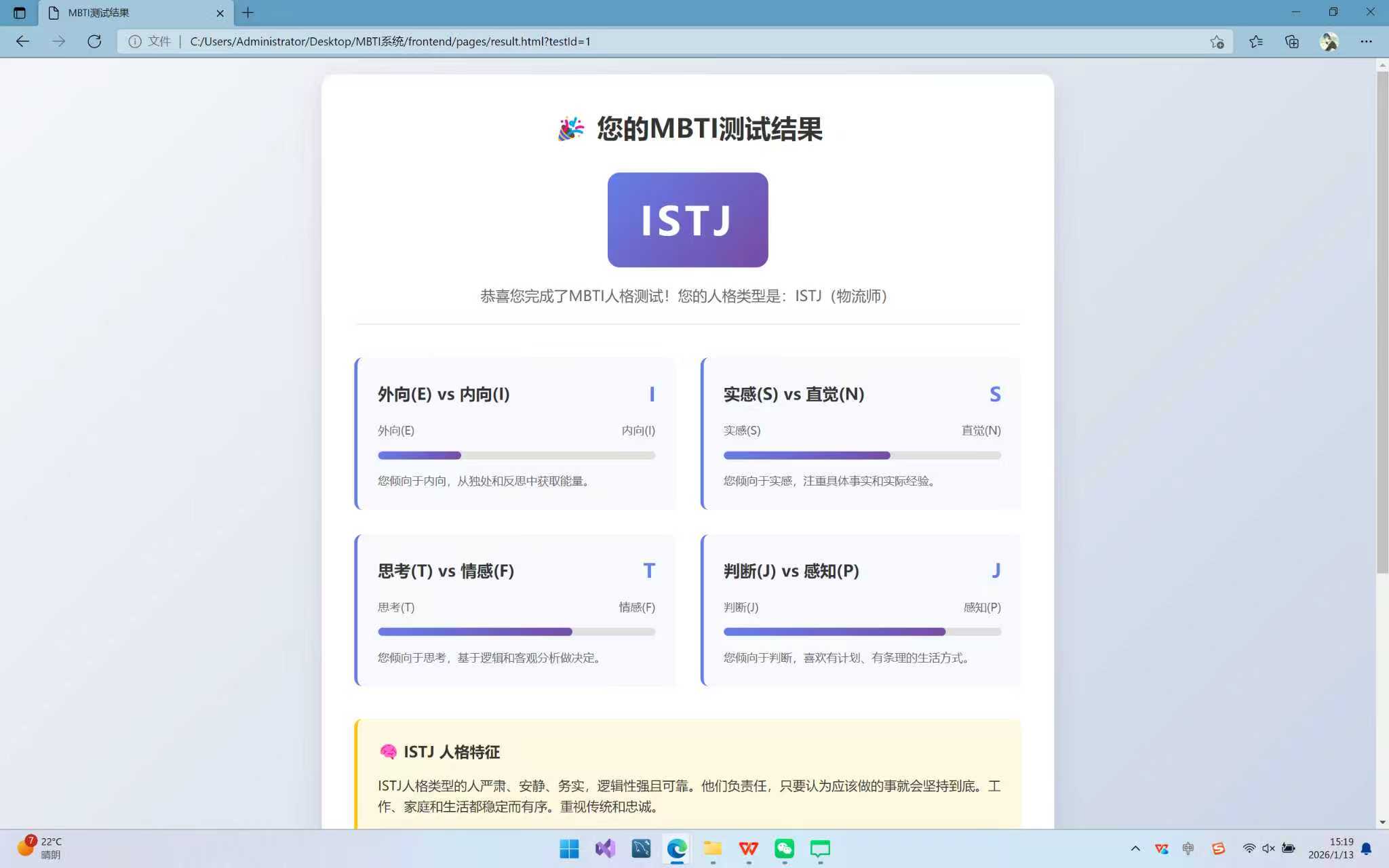Screen dimensions: 1389x868
Task: Open the favorites list icon
Action: [1255, 41]
